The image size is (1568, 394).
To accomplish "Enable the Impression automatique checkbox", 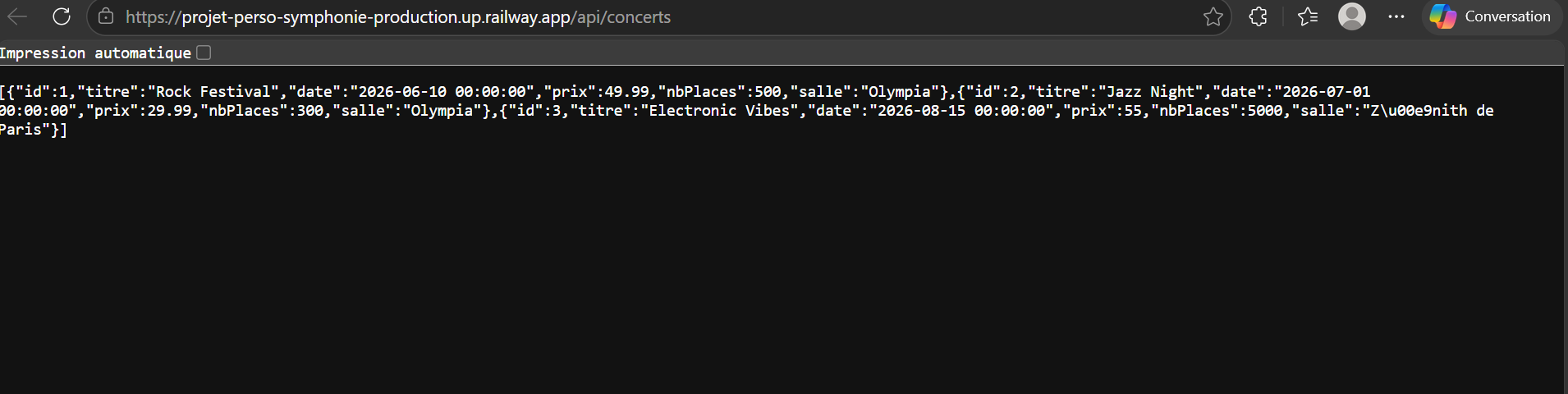I will pos(204,53).
